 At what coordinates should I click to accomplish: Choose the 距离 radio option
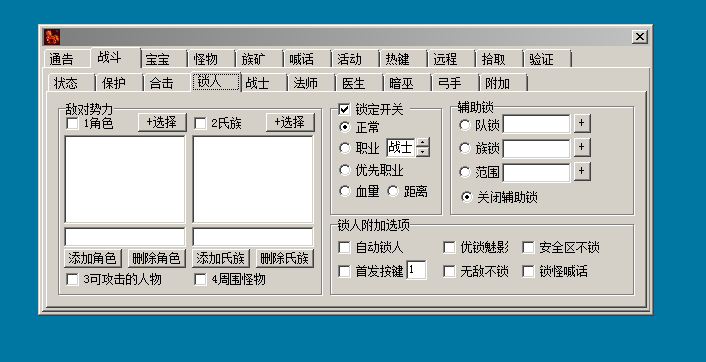tap(393, 191)
